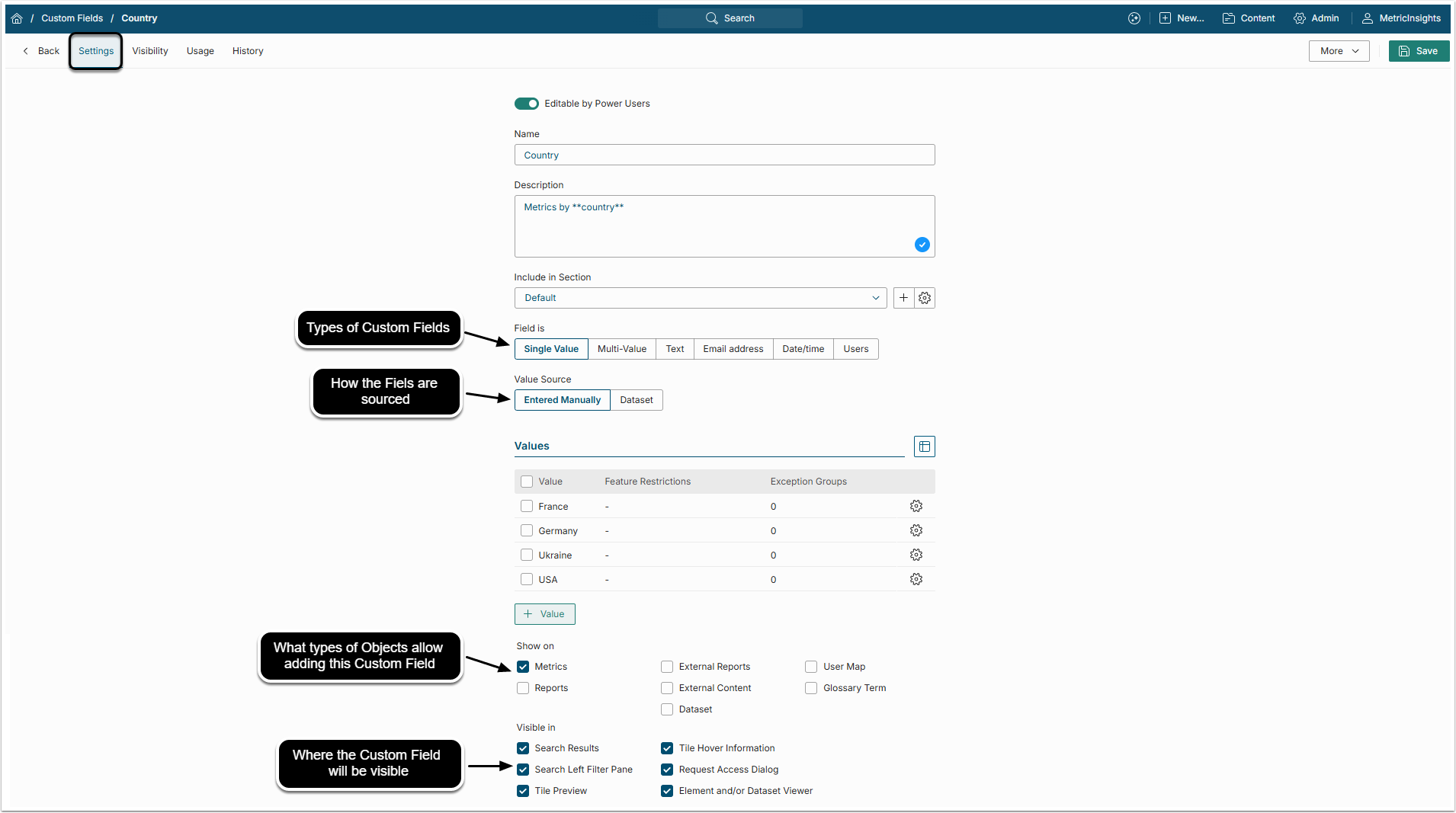Click inside the Name input field
Screen dimensions: 1456x813
724,155
